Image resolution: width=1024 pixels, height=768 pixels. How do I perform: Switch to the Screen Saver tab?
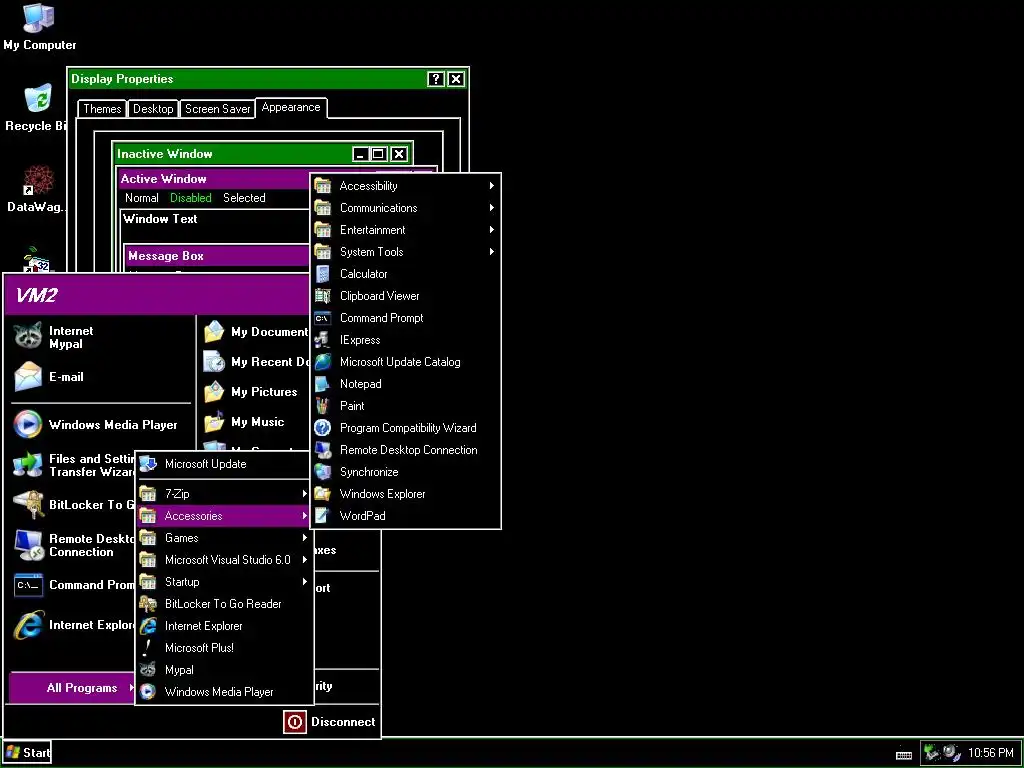pyautogui.click(x=217, y=109)
